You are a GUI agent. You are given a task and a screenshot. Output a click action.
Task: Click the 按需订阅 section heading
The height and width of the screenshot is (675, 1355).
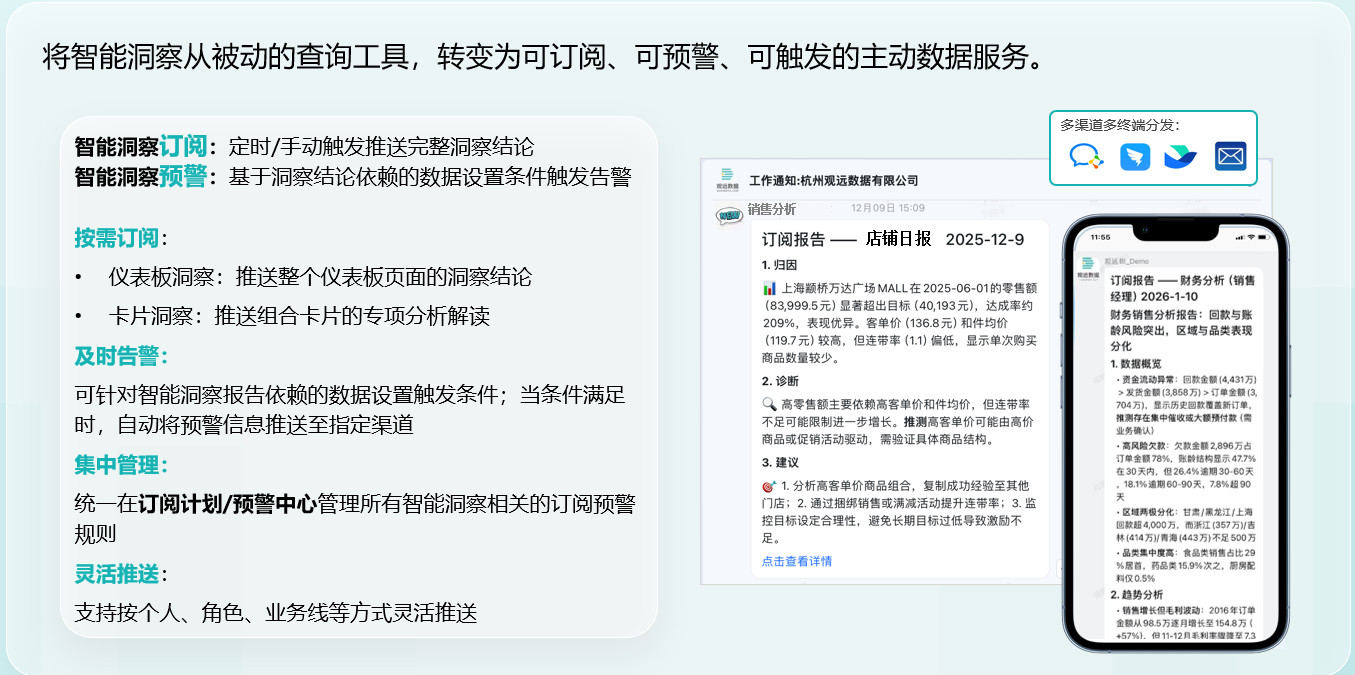tap(116, 238)
